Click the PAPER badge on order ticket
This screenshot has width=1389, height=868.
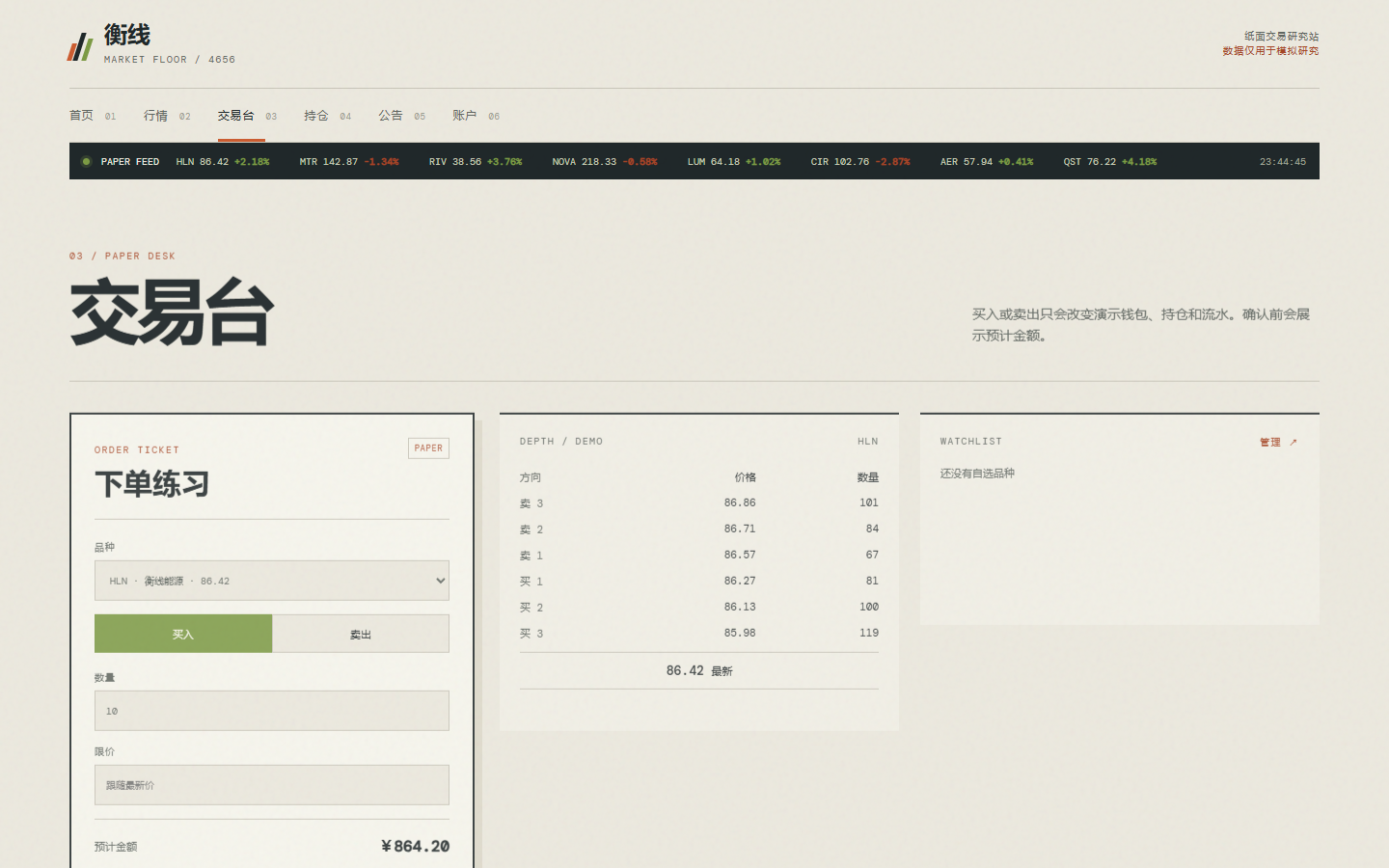pos(428,448)
